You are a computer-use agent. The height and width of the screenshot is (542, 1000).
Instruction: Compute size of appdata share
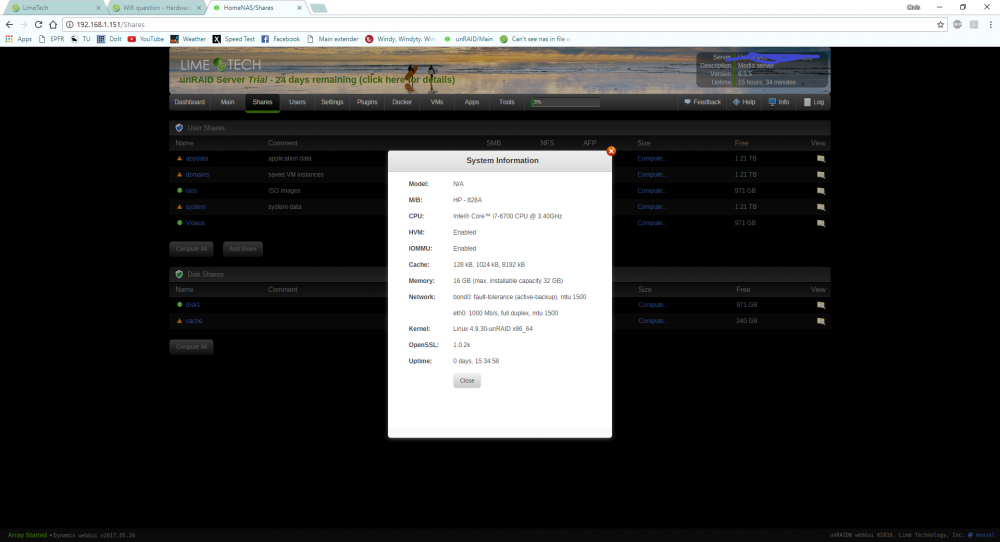(x=651, y=158)
